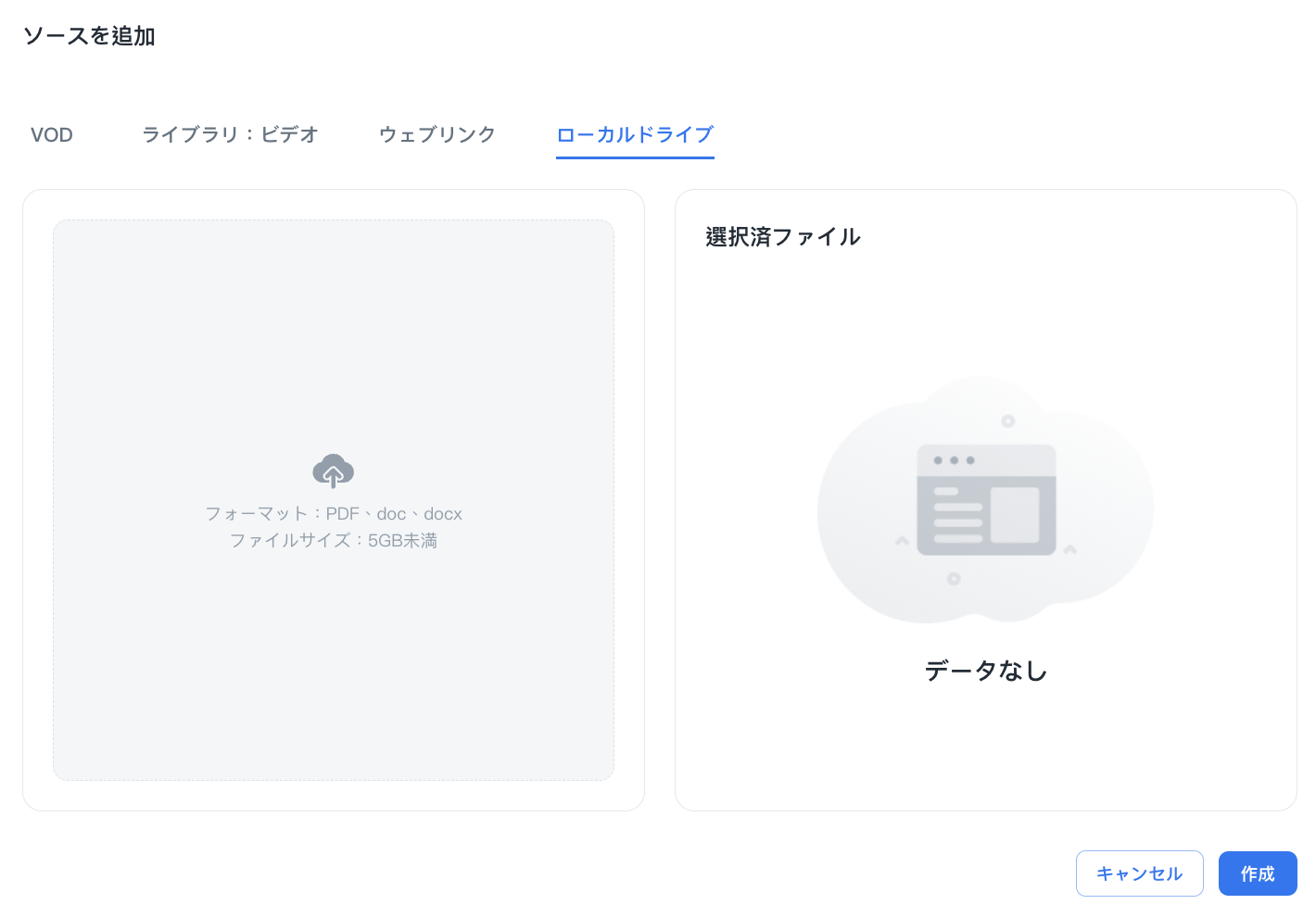This screenshot has width=1316, height=917.
Task: Click the blue 作成 button
Action: pyautogui.click(x=1257, y=873)
